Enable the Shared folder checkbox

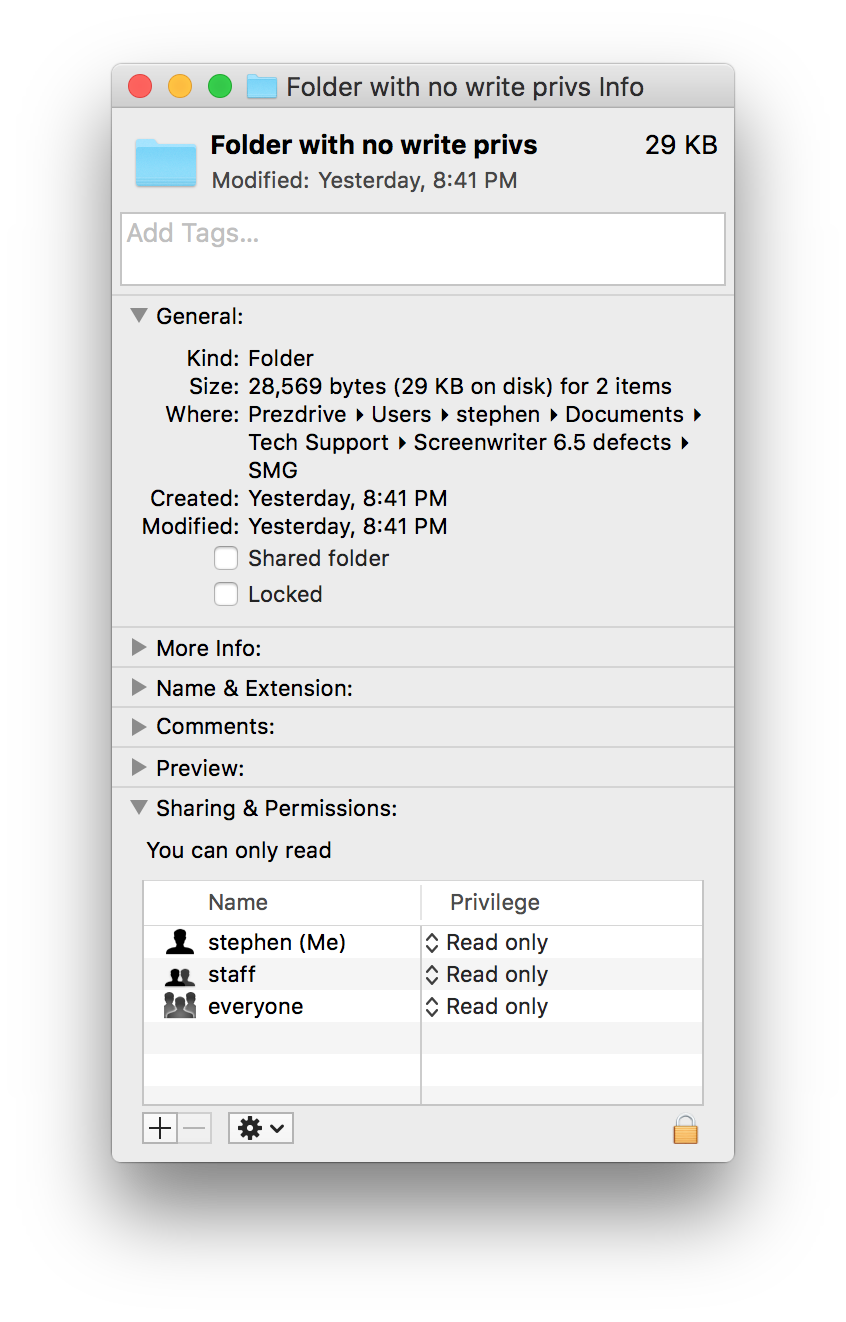pos(226,558)
